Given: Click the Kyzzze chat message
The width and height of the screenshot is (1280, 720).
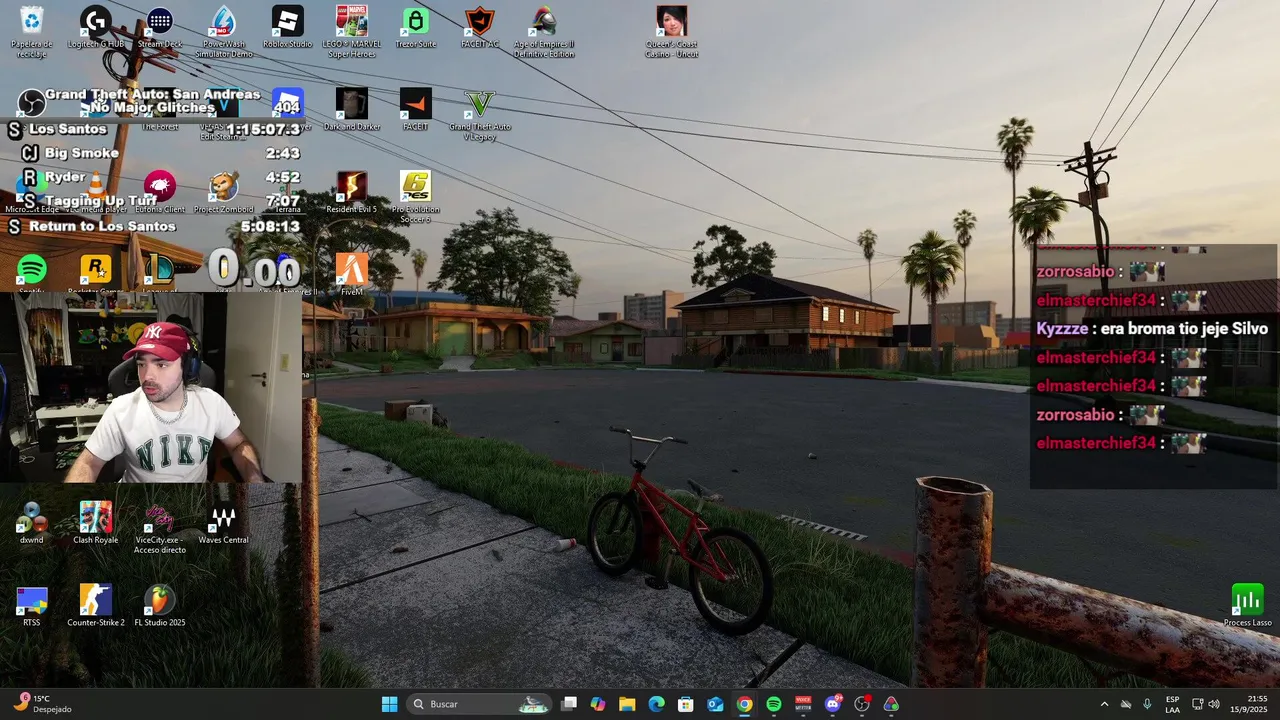Looking at the screenshot, I should point(1152,329).
